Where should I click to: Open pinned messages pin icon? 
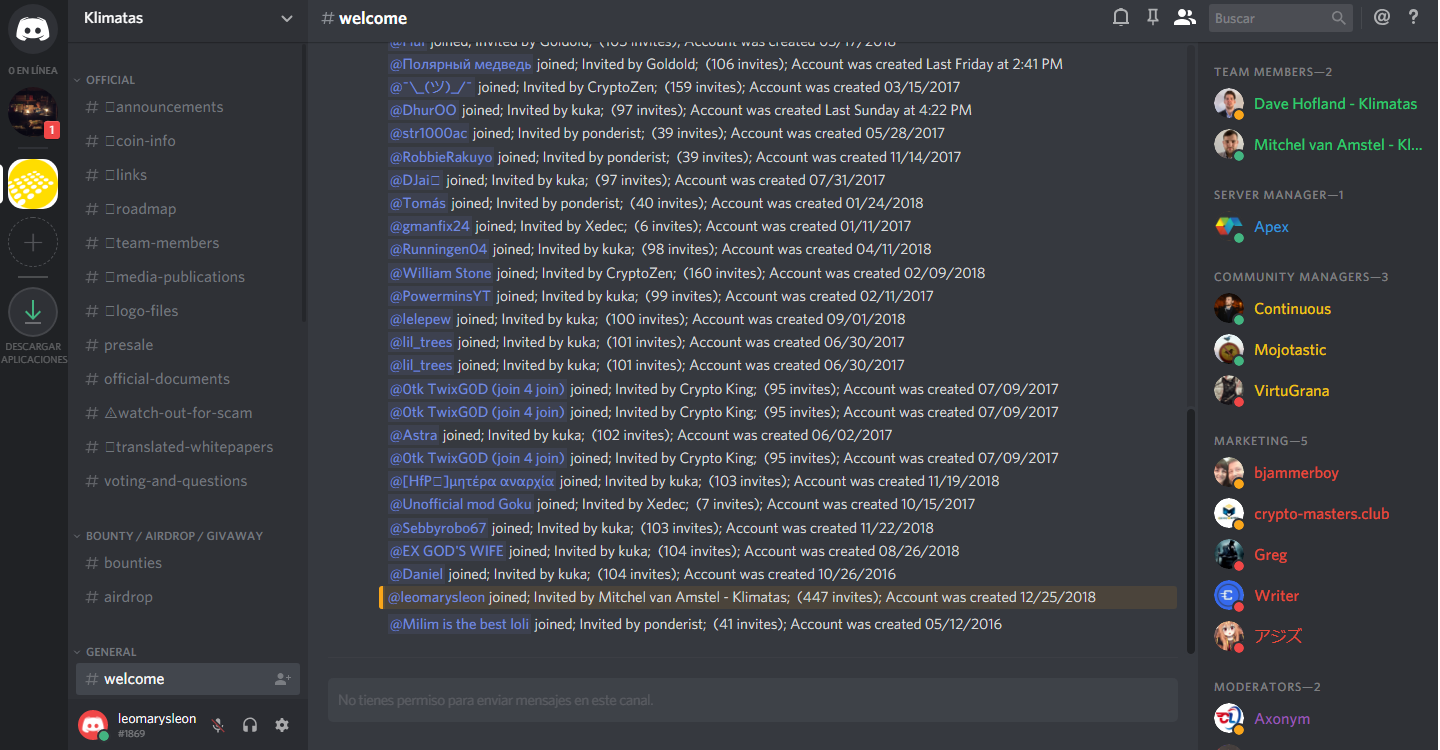(x=1152, y=17)
